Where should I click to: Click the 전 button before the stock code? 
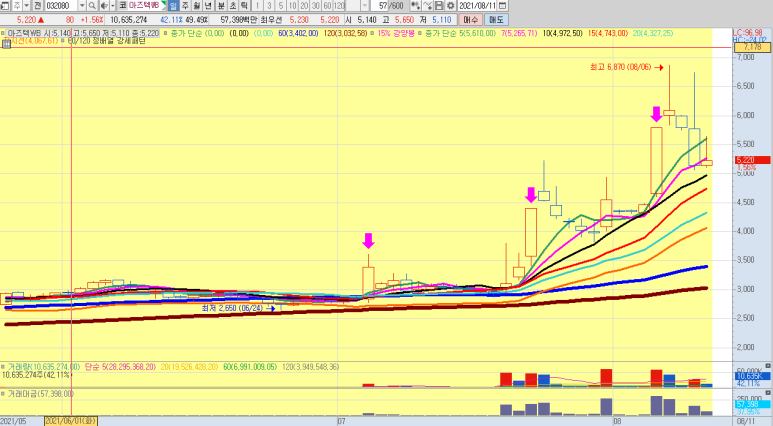click(x=37, y=6)
